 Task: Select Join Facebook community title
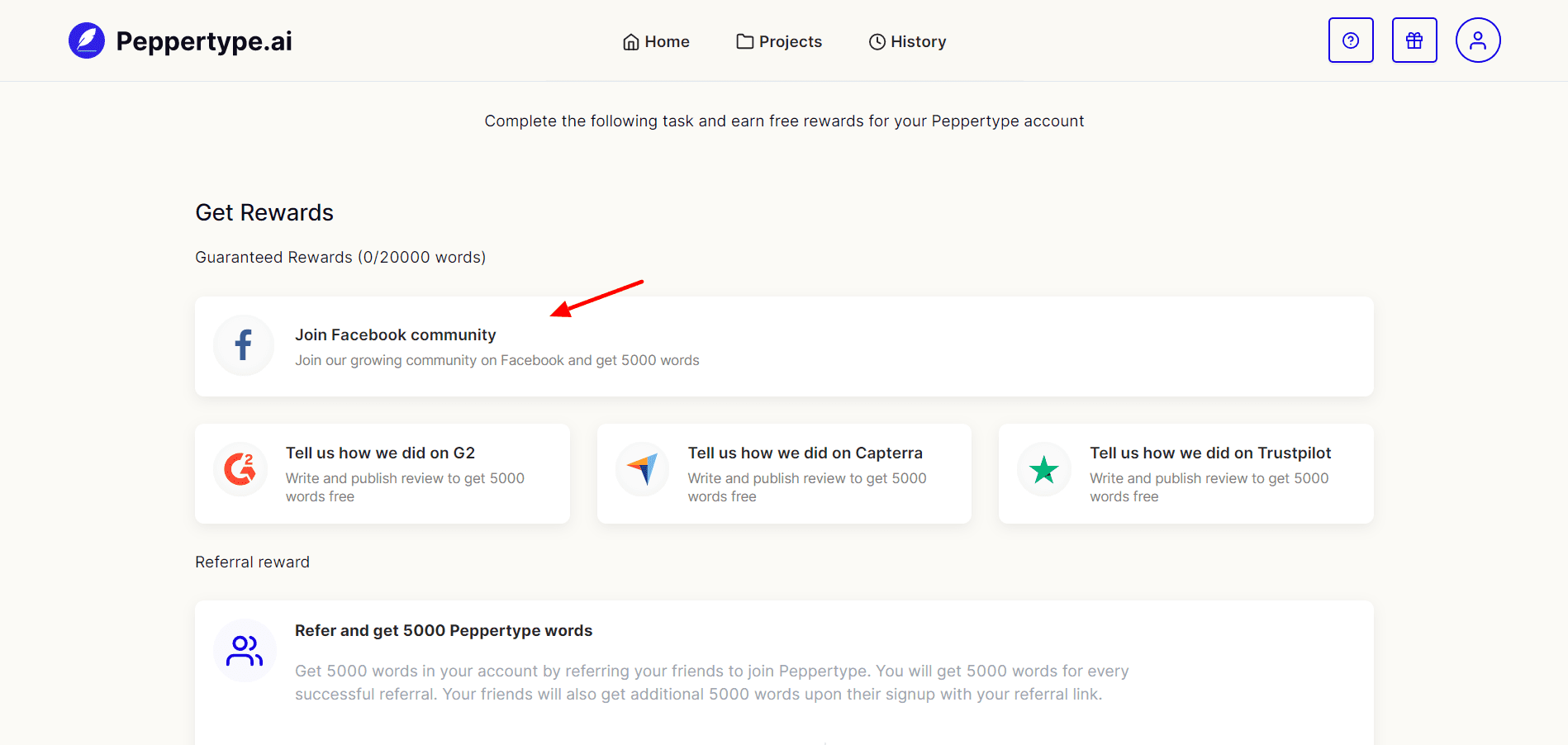[395, 335]
